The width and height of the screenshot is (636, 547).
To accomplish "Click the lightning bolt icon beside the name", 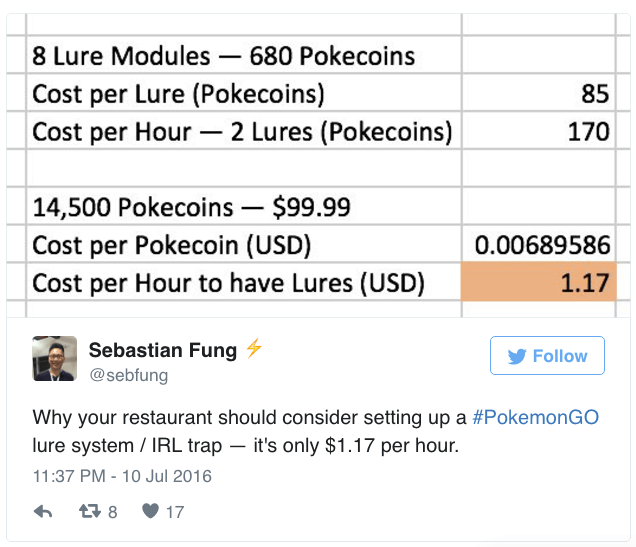I will tap(254, 349).
